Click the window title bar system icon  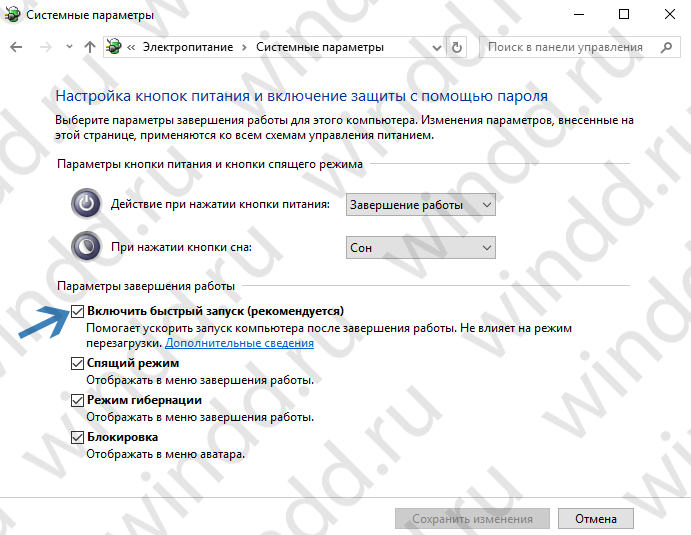(12, 14)
